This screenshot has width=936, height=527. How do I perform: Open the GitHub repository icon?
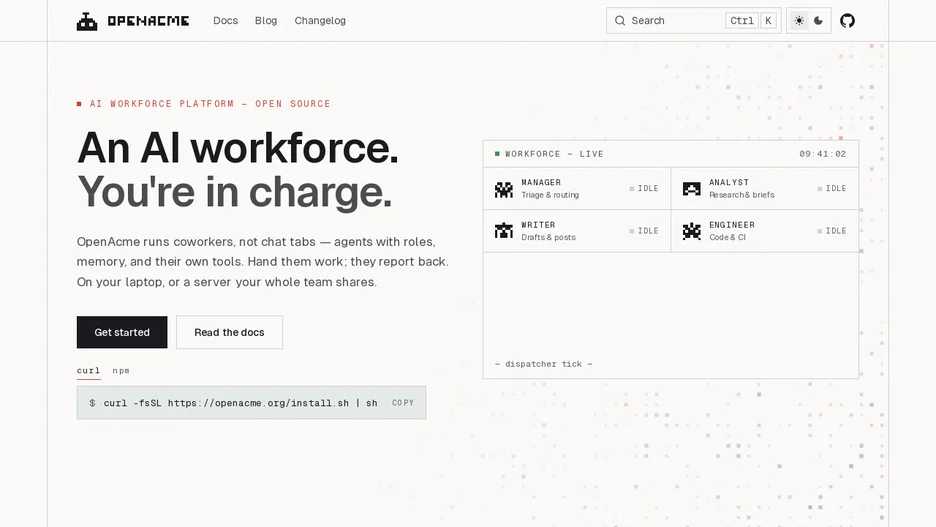pyautogui.click(x=847, y=21)
